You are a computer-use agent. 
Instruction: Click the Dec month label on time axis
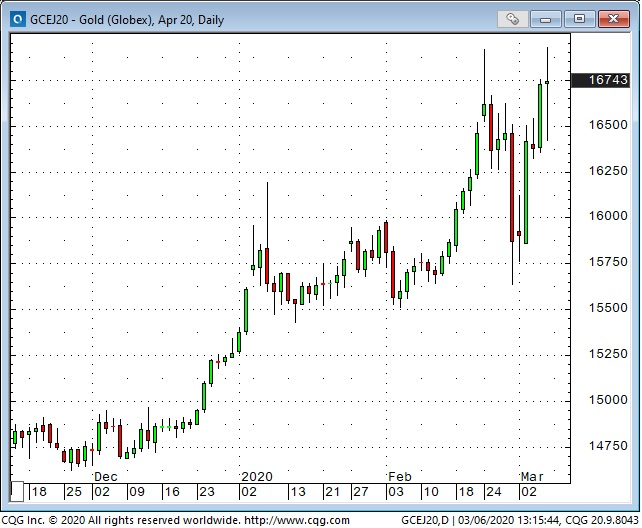(106, 477)
